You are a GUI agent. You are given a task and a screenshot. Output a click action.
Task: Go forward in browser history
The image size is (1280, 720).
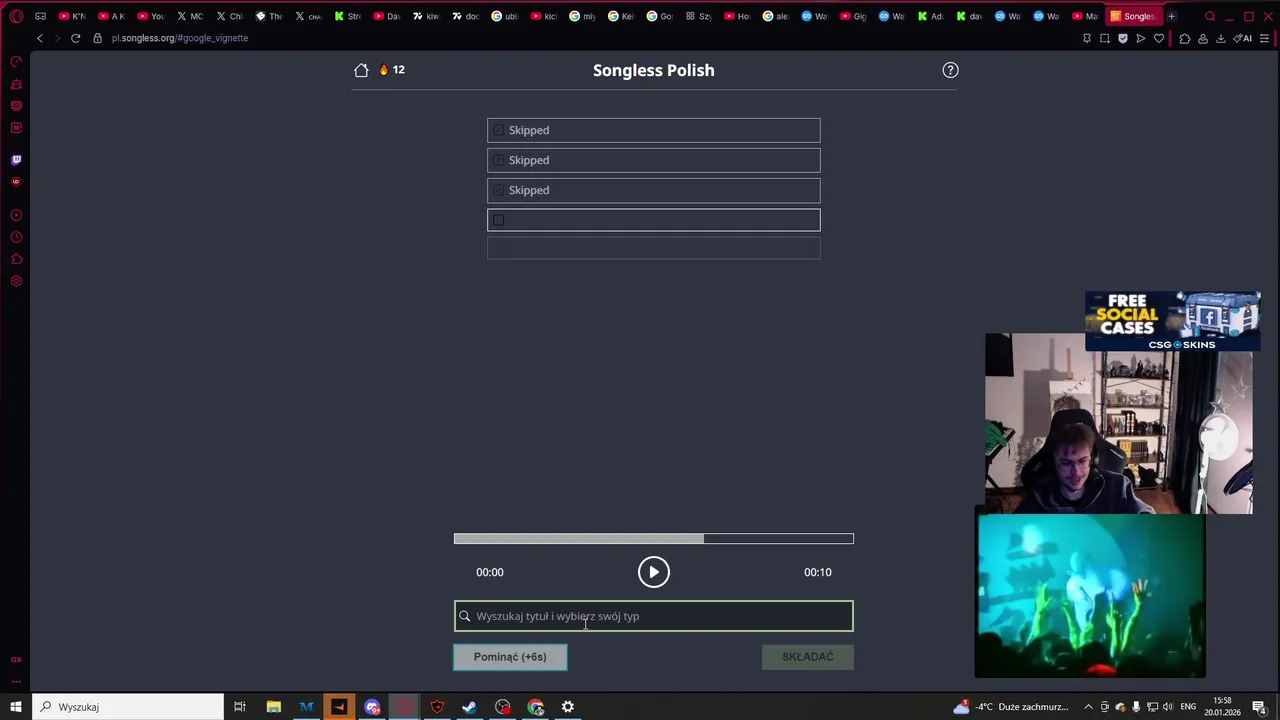click(x=57, y=38)
